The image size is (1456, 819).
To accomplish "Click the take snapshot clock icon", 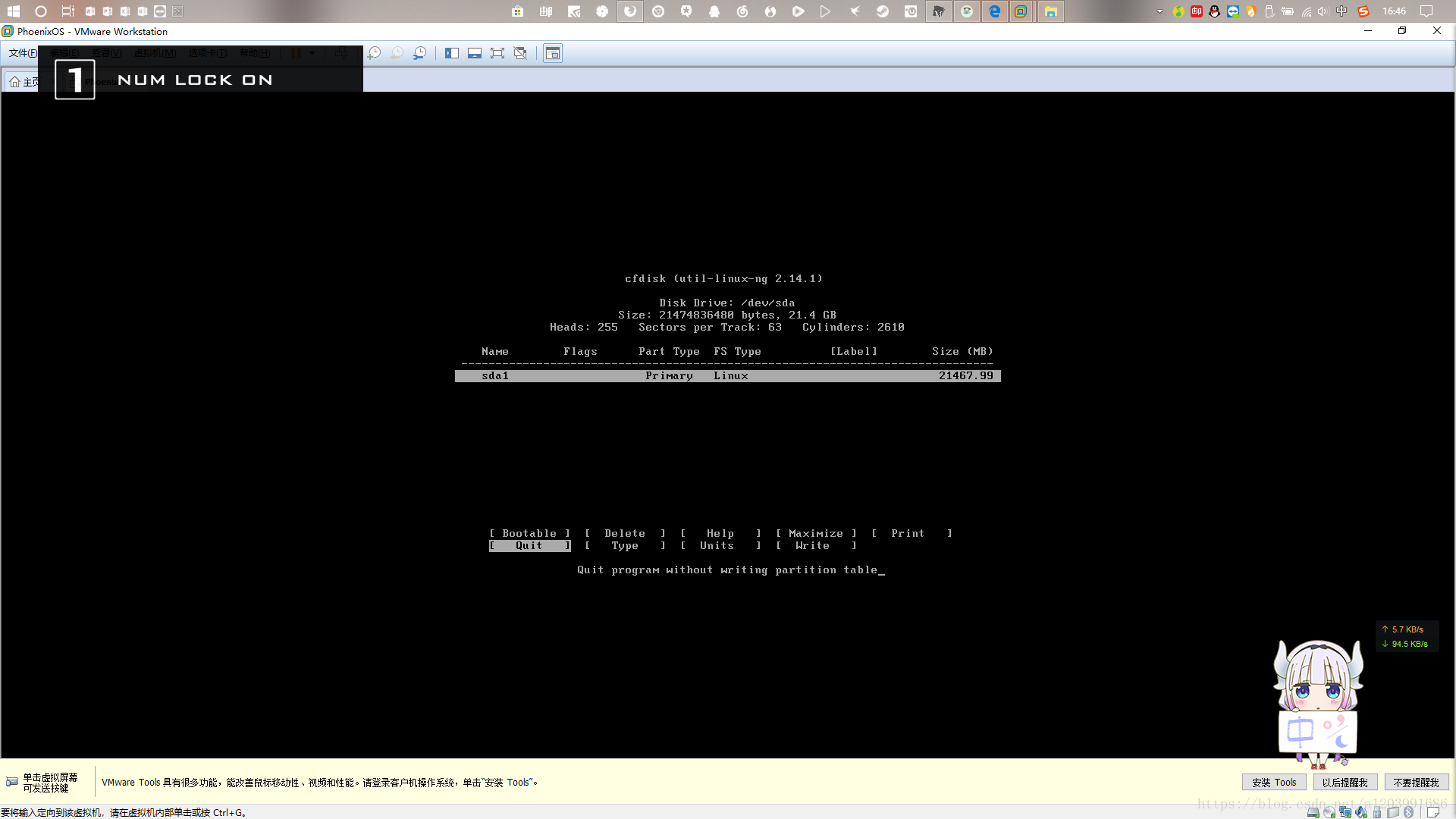I will click(x=375, y=53).
